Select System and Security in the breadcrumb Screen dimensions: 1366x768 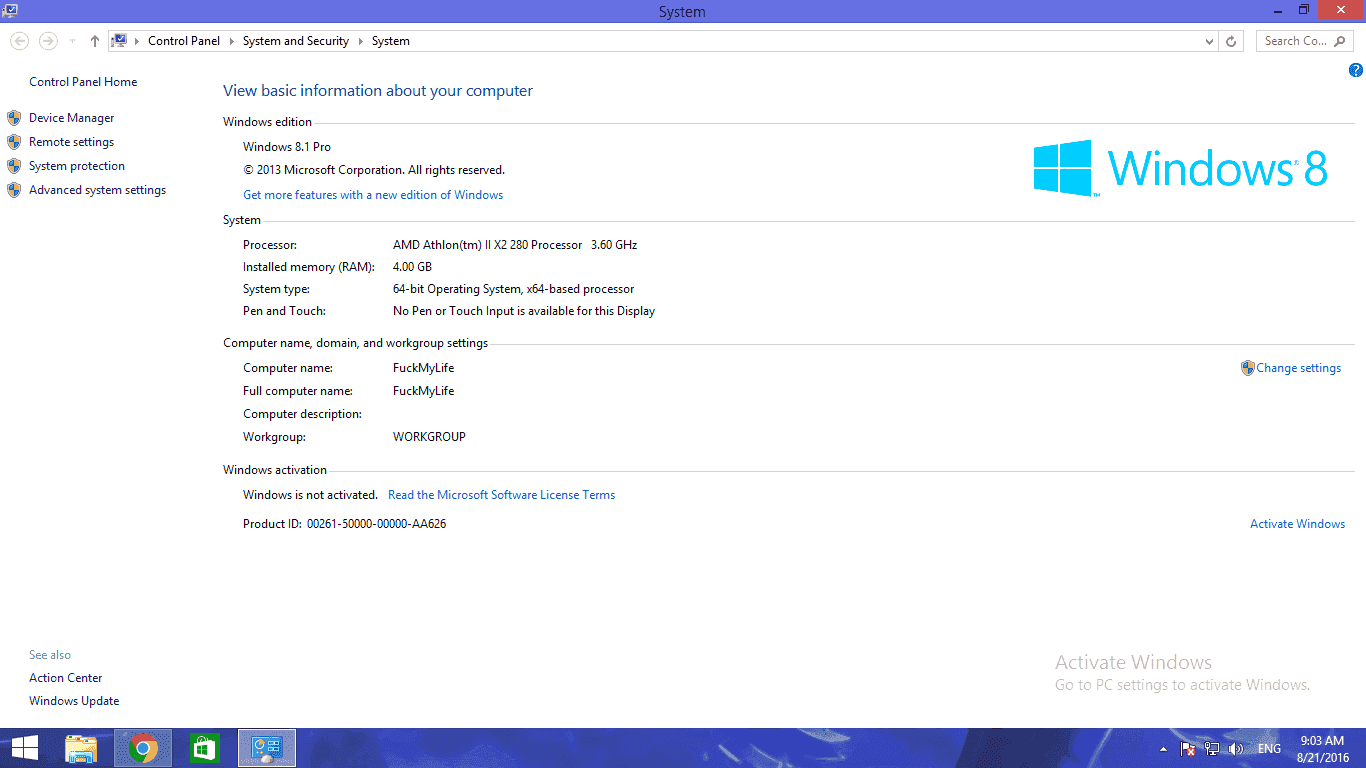pyautogui.click(x=296, y=41)
